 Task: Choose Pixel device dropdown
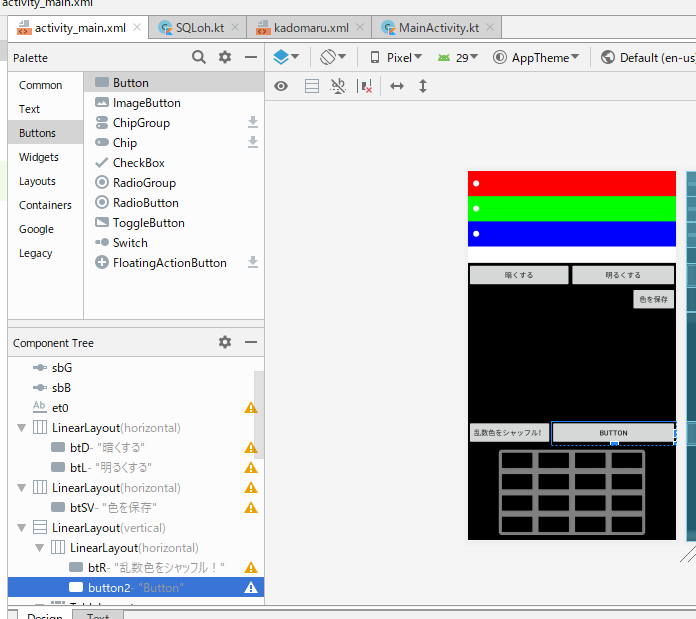coord(396,58)
